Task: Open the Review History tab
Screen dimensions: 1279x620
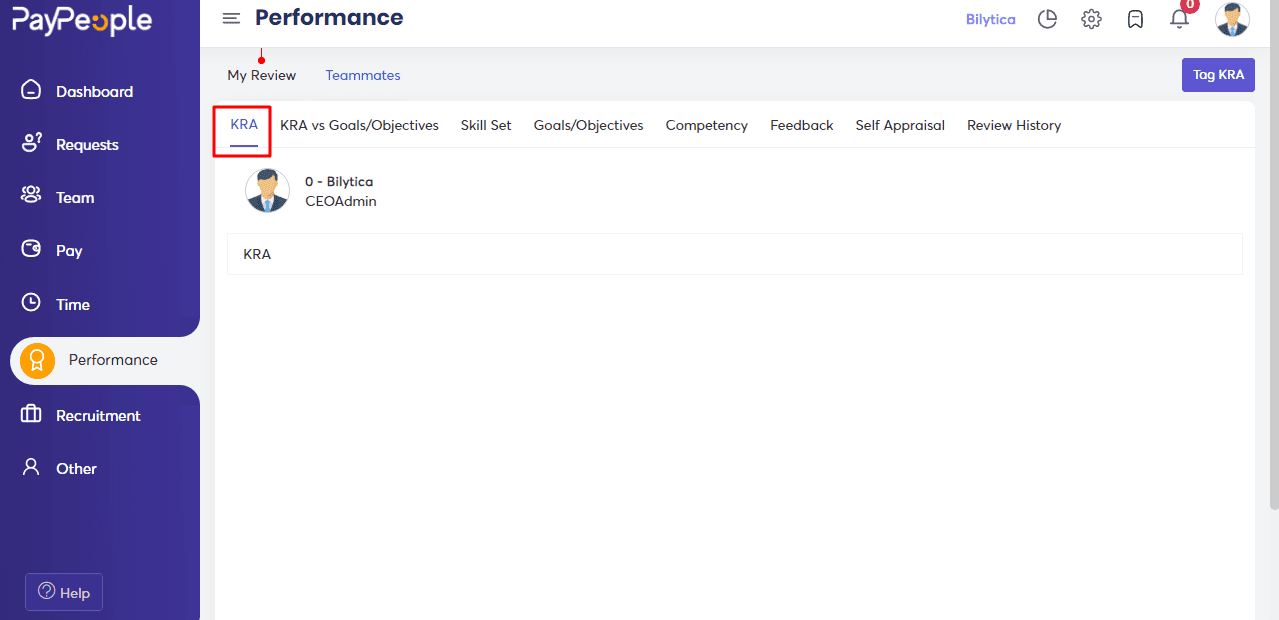Action: [1014, 125]
